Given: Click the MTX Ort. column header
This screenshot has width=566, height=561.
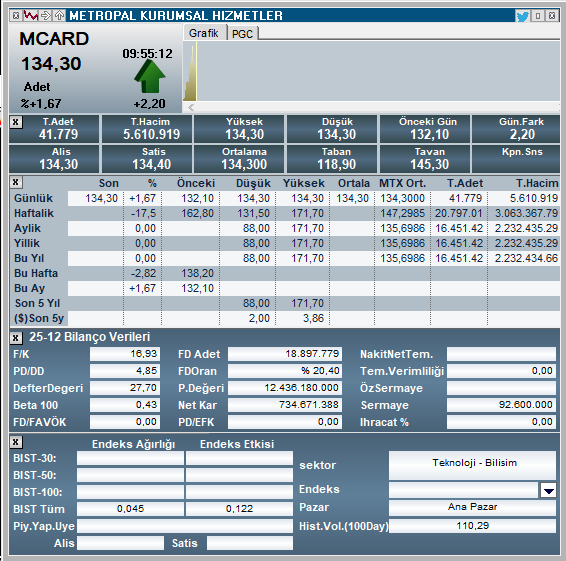Looking at the screenshot, I should tap(402, 183).
